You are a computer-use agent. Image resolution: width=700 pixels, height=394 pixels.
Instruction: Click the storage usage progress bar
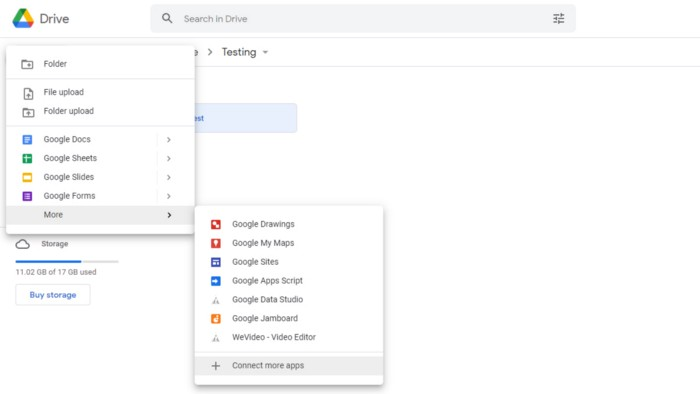coord(67,261)
